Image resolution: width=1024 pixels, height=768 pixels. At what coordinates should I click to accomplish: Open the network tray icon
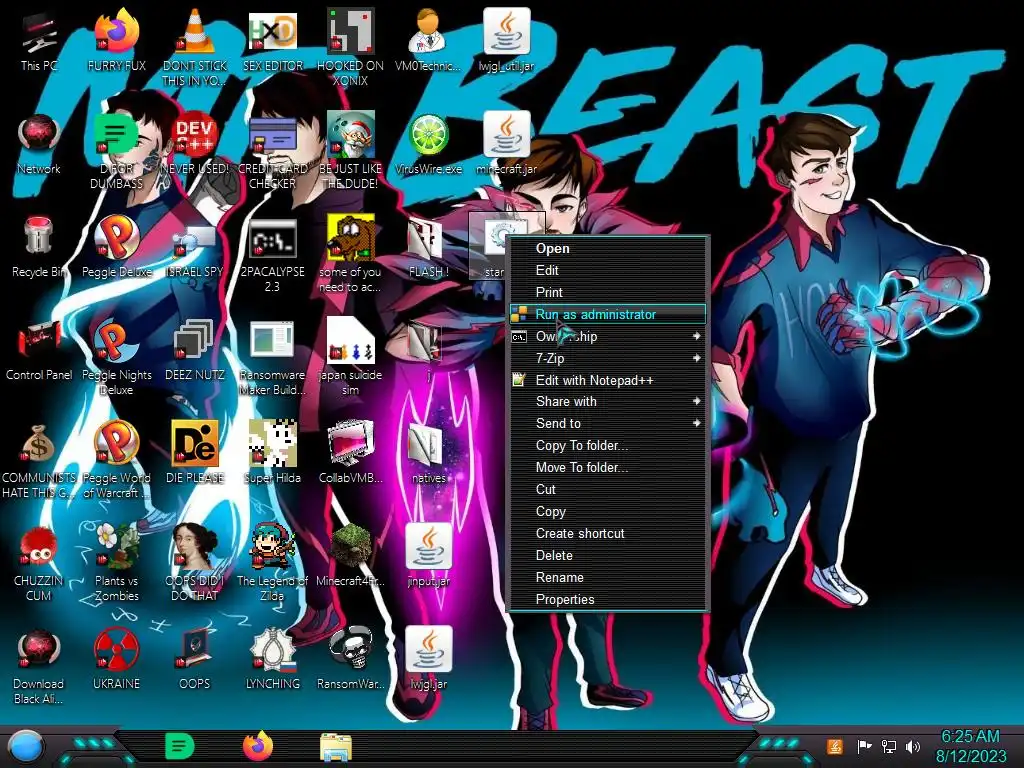[x=889, y=746]
